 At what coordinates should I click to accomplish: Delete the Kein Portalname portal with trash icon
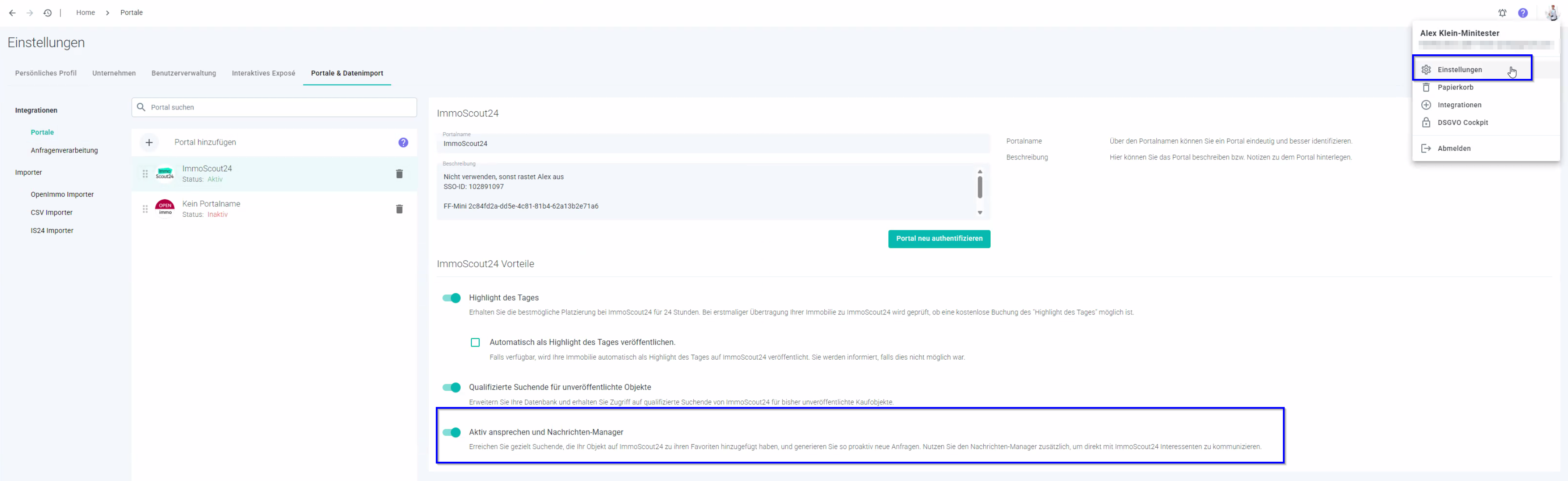click(399, 209)
